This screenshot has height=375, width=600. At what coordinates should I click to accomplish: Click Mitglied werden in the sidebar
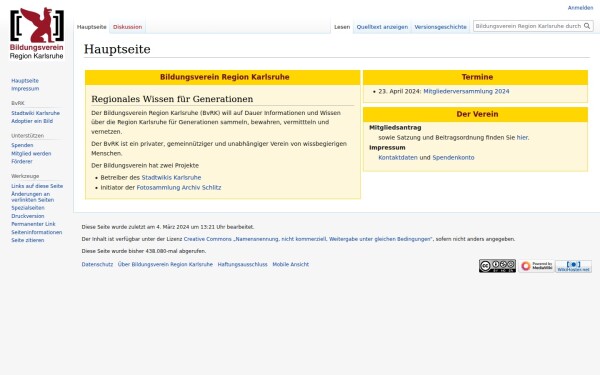[x=31, y=154]
